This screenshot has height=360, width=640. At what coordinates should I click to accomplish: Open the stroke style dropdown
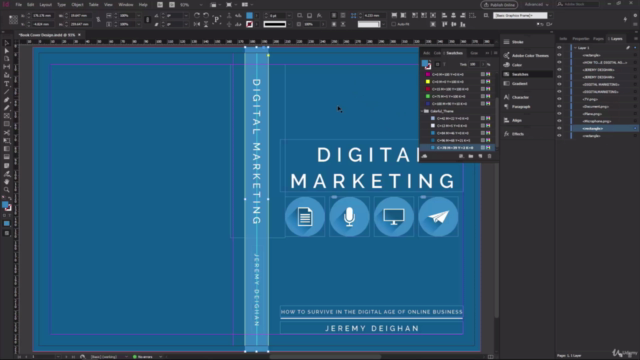(x=289, y=24)
